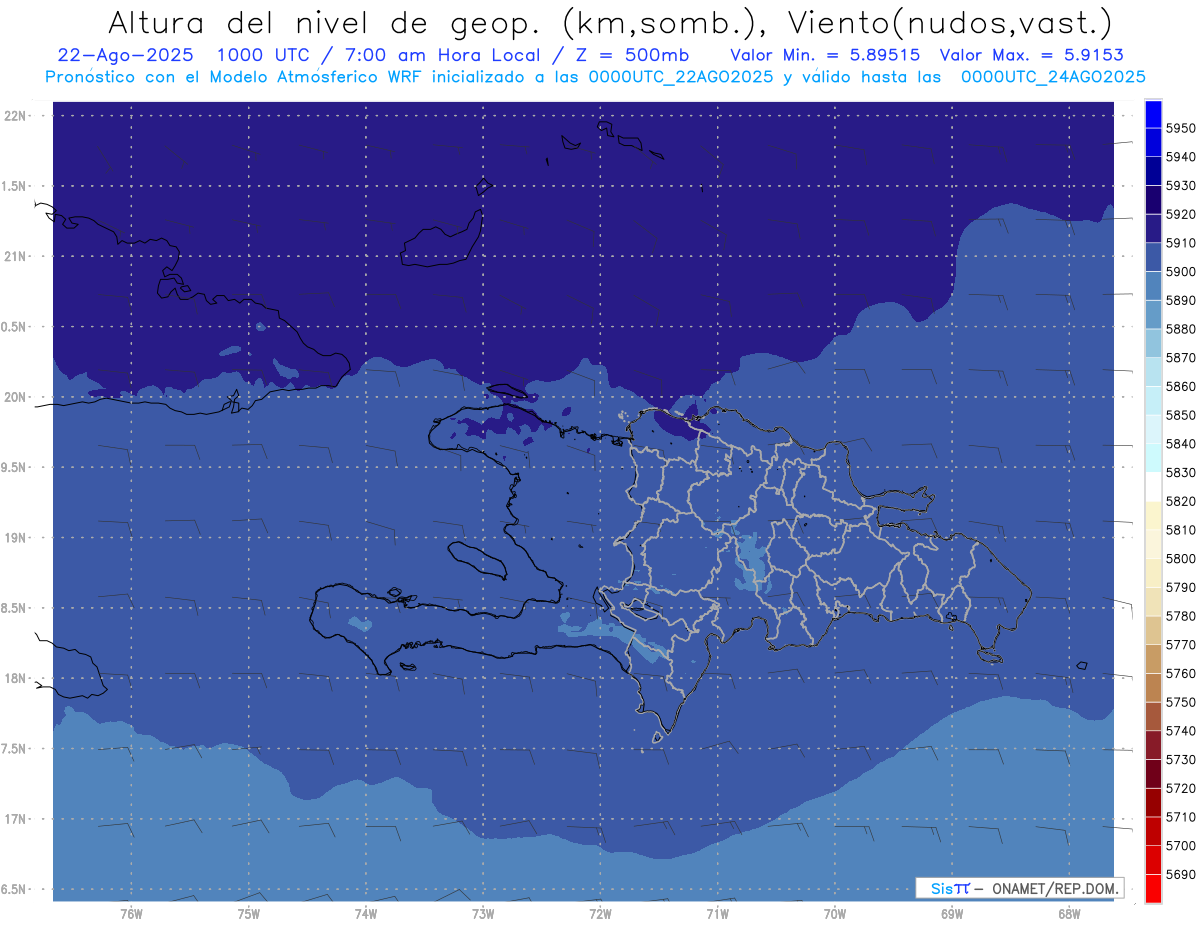The image size is (1200, 927).
Task: Pick the colorbar swatch between 5720 and 5730
Action: [1152, 774]
